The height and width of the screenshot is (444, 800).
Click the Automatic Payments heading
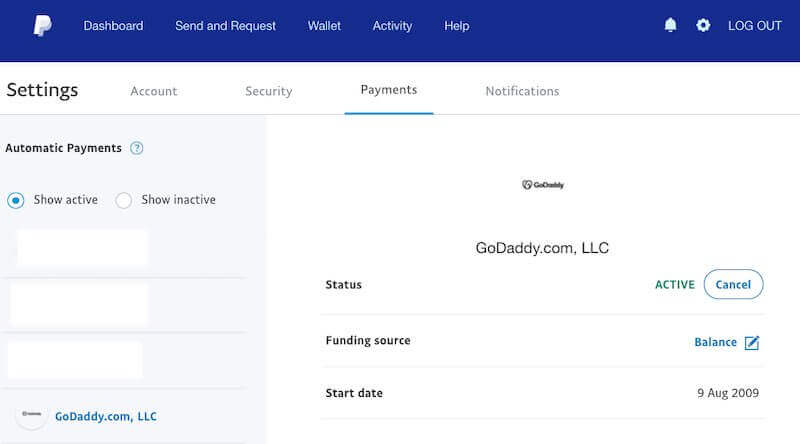(x=64, y=148)
